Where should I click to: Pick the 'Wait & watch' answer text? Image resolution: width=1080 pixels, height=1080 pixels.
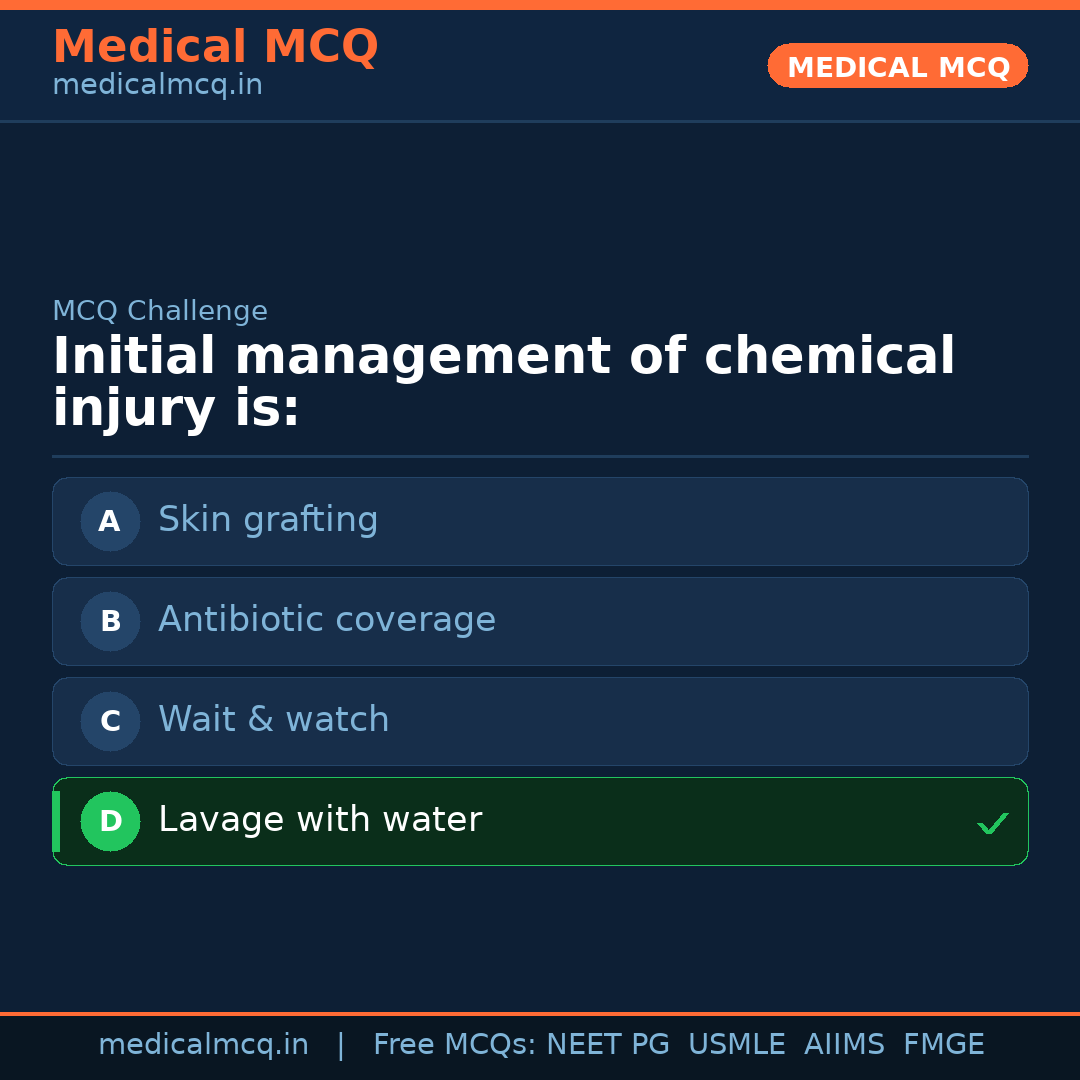coord(273,720)
